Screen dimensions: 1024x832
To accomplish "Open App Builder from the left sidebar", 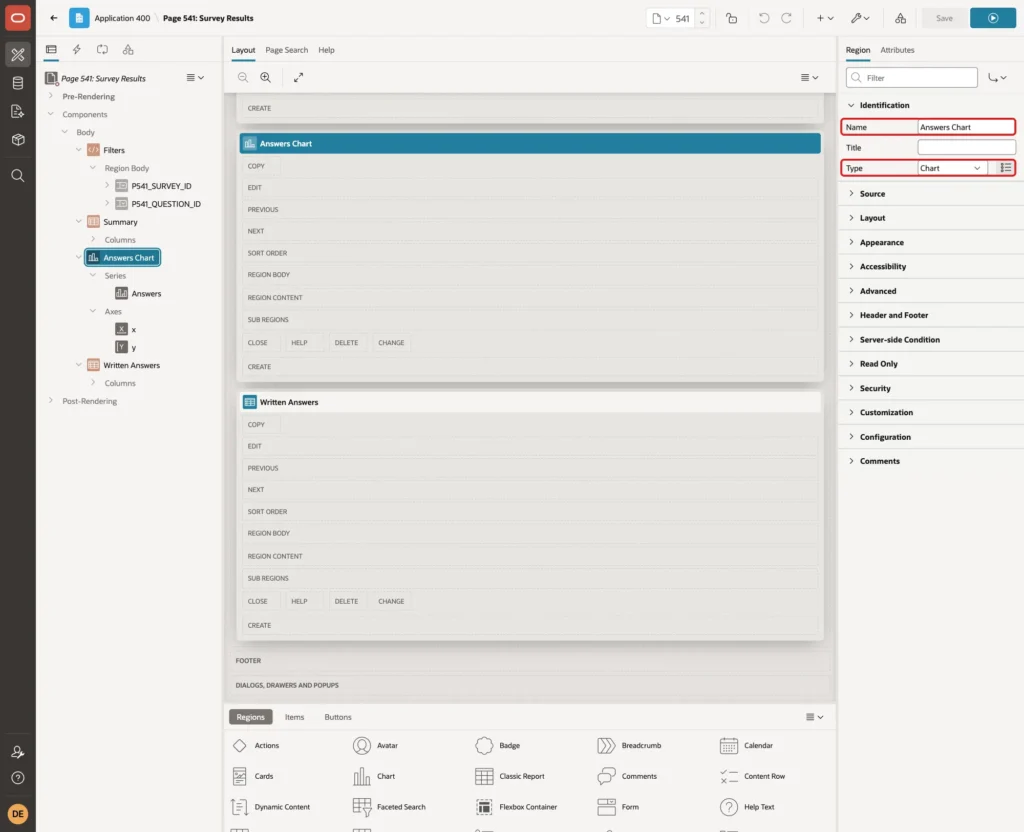I will tap(18, 55).
